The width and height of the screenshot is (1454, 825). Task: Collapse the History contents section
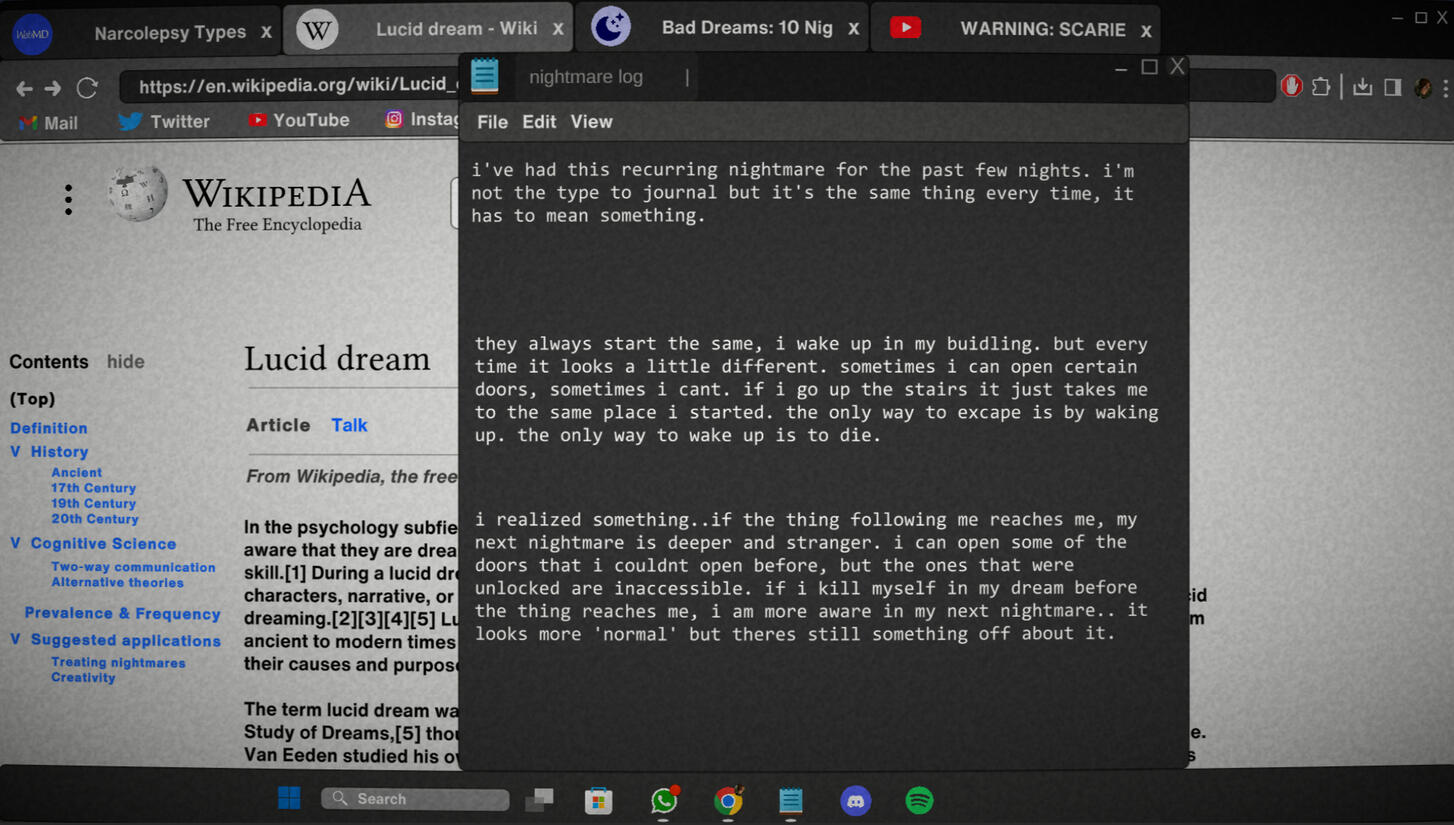click(15, 452)
